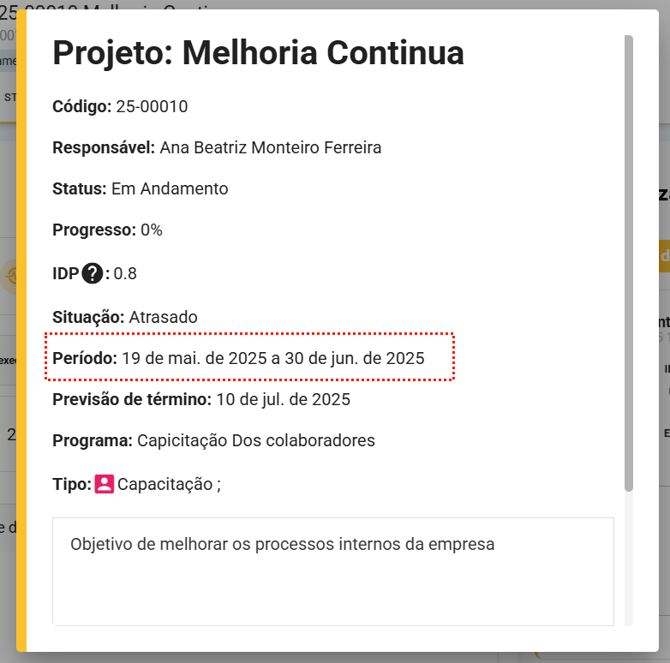Click the responsible person Ana Beatriz Monteiro Ferreira

(270, 148)
